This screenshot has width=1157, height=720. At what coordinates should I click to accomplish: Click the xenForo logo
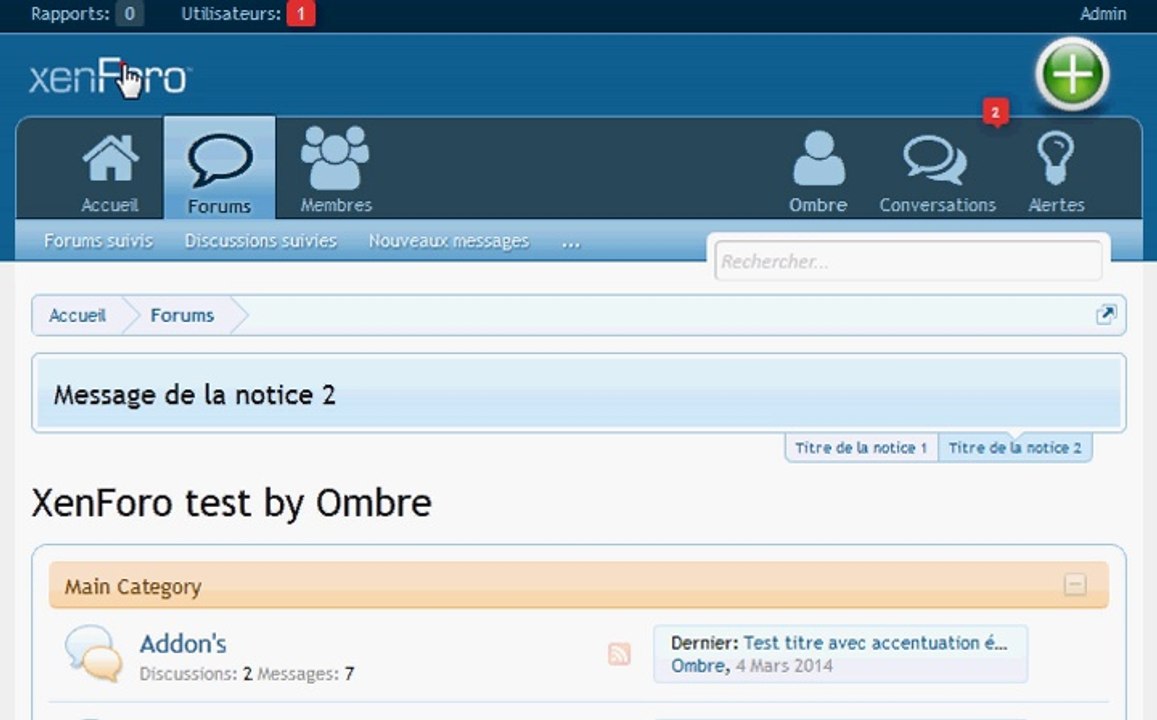click(x=109, y=77)
